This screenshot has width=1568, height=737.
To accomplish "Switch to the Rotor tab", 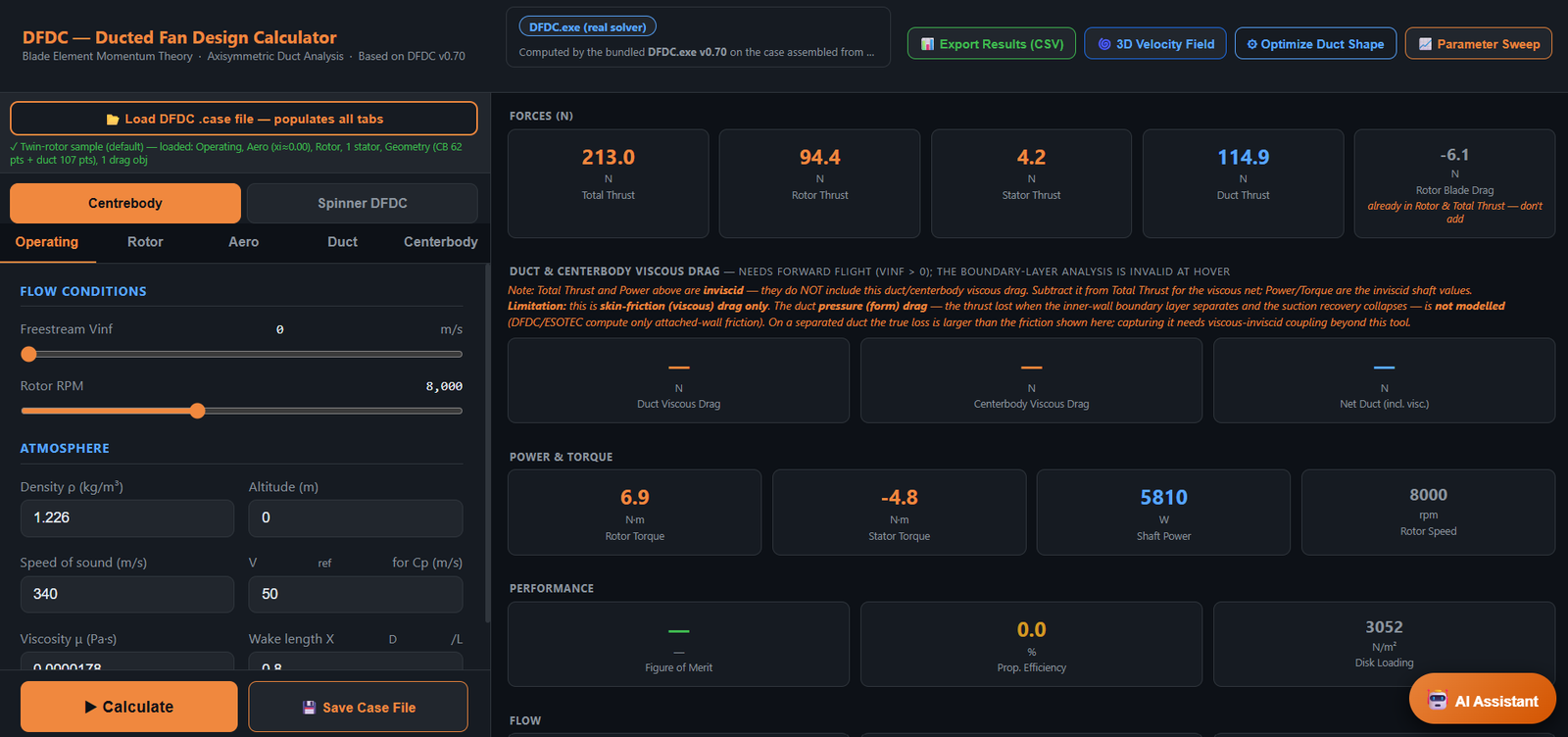I will pyautogui.click(x=145, y=242).
